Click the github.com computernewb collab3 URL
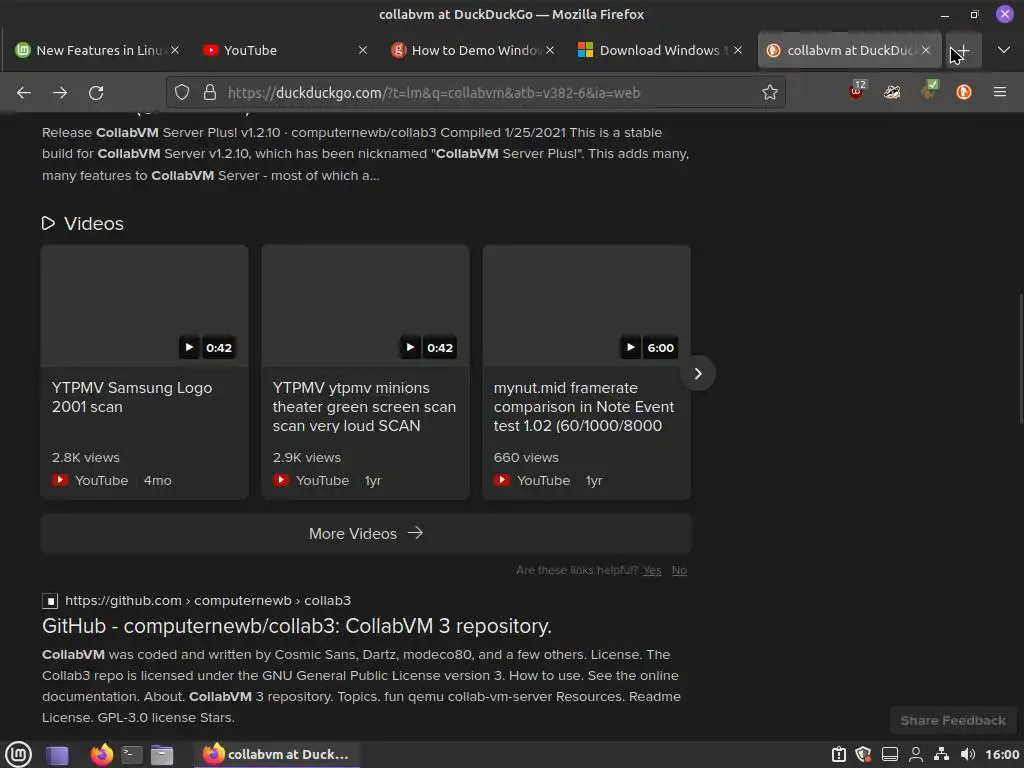This screenshot has width=1024, height=768. 208,600
